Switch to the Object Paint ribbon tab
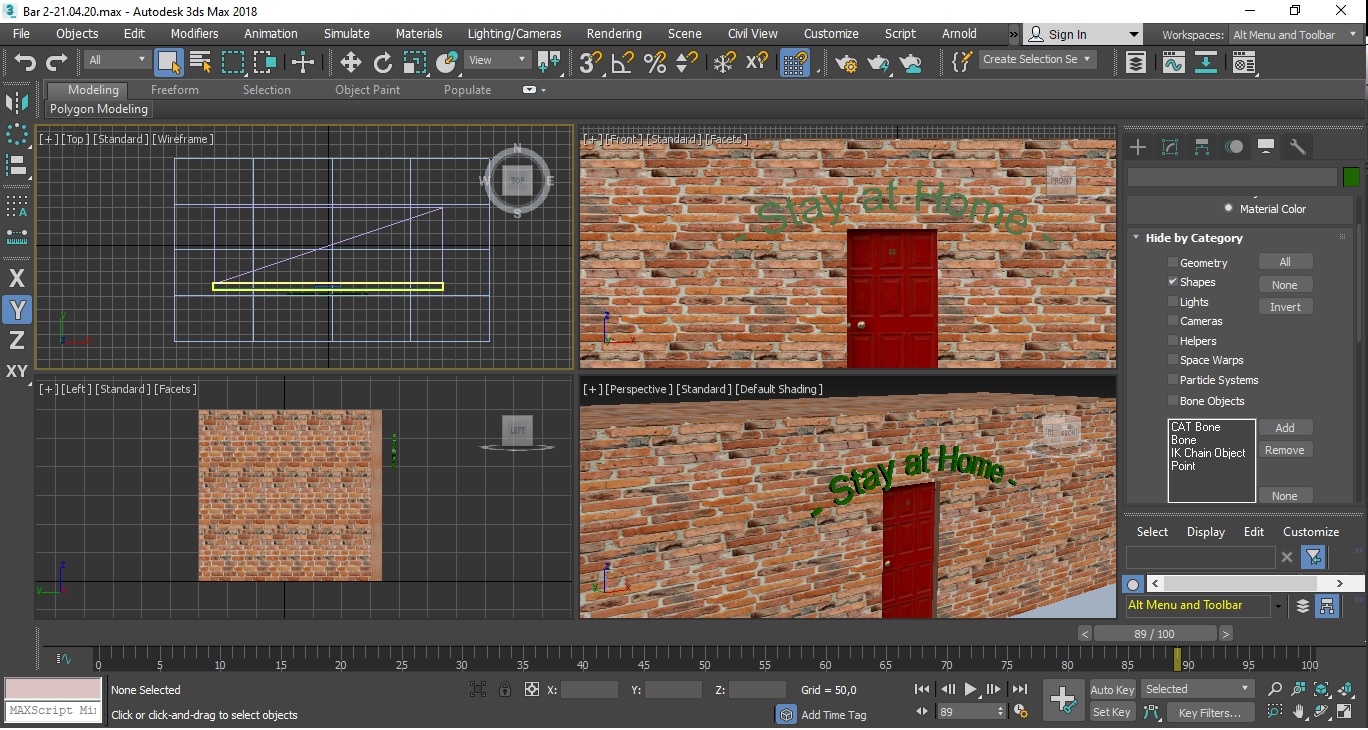The width and height of the screenshot is (1368, 730). click(x=367, y=89)
